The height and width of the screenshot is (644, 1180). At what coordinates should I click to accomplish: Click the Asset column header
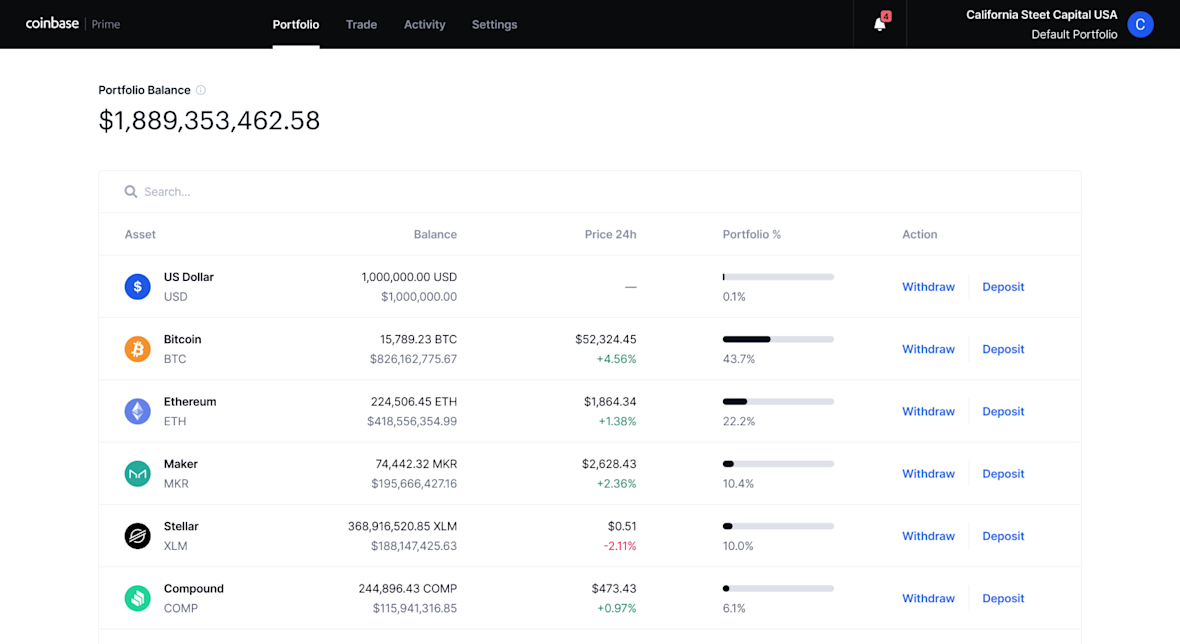[x=140, y=234]
